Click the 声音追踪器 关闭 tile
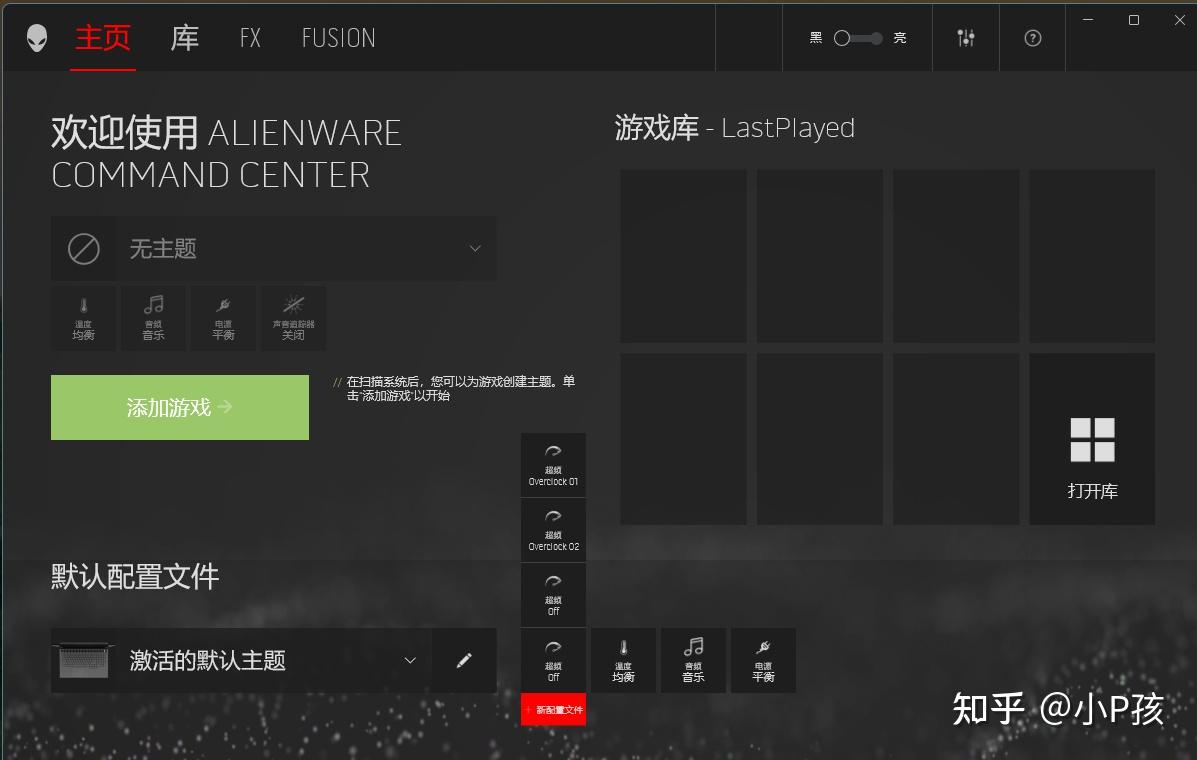This screenshot has width=1197, height=760. tap(293, 319)
